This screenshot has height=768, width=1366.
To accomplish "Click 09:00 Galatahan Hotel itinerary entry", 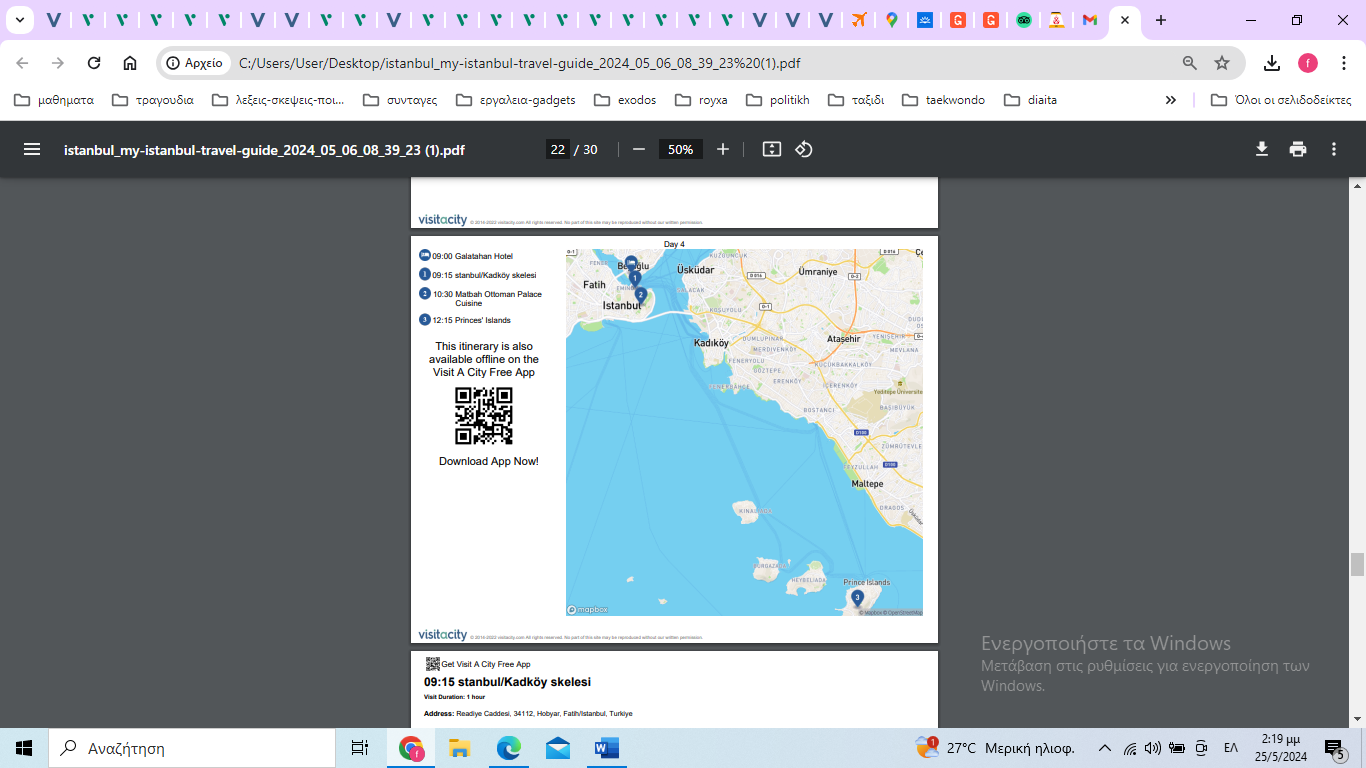I will coord(466,256).
